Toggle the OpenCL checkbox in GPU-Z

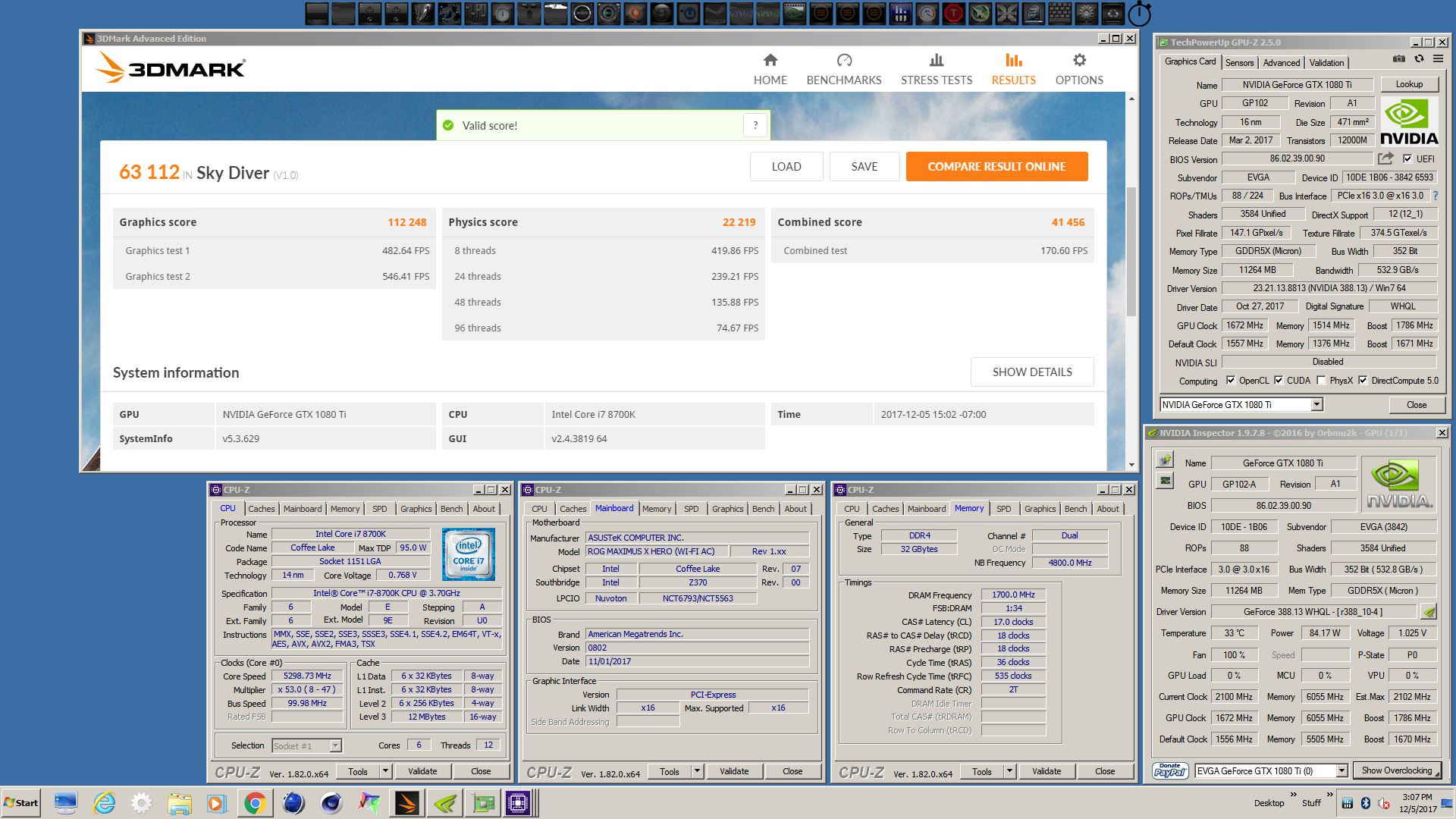tap(1231, 381)
